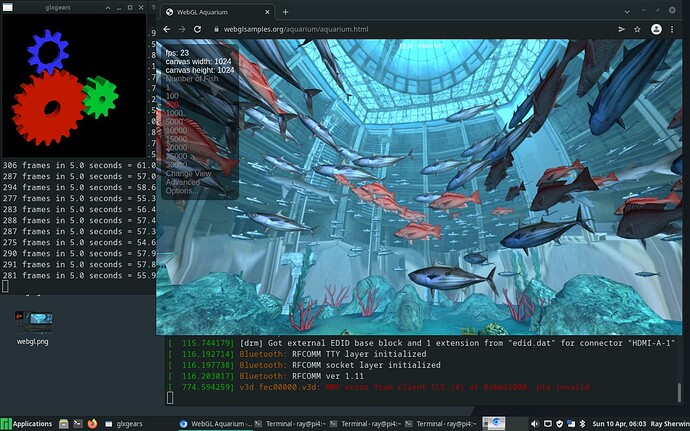Screen dimensions: 690x431
Task: Switch to the WebGL Aquarium taskbar entry
Action: (x=216, y=424)
